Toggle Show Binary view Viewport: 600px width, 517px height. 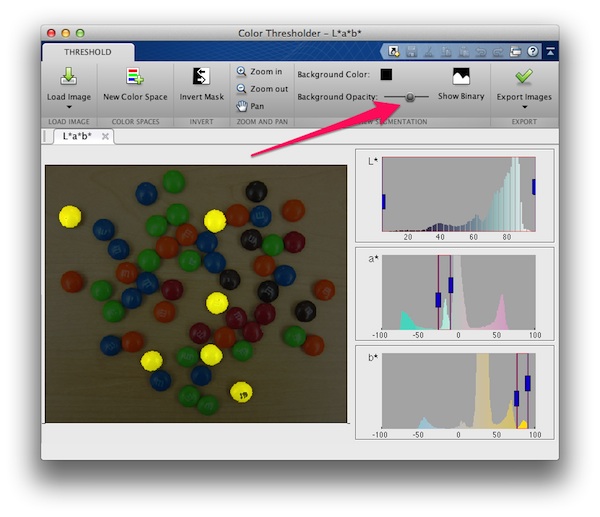click(461, 77)
